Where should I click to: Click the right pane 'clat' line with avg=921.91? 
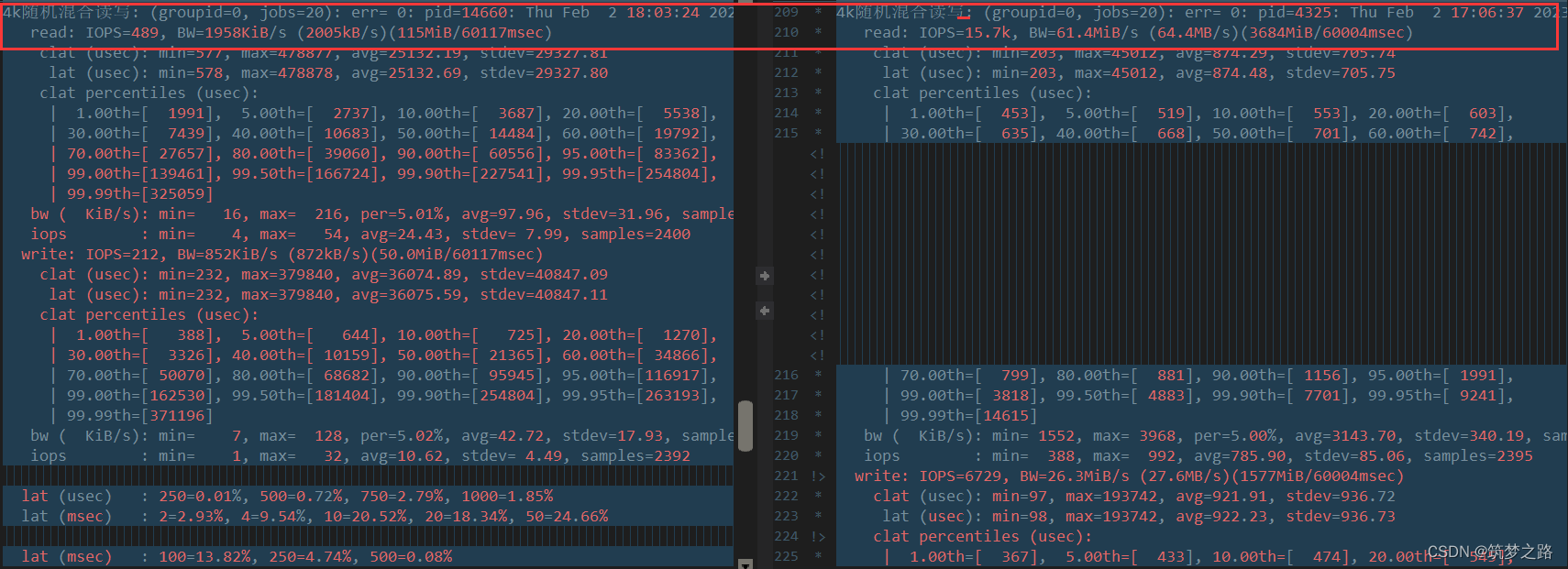click(1134, 497)
